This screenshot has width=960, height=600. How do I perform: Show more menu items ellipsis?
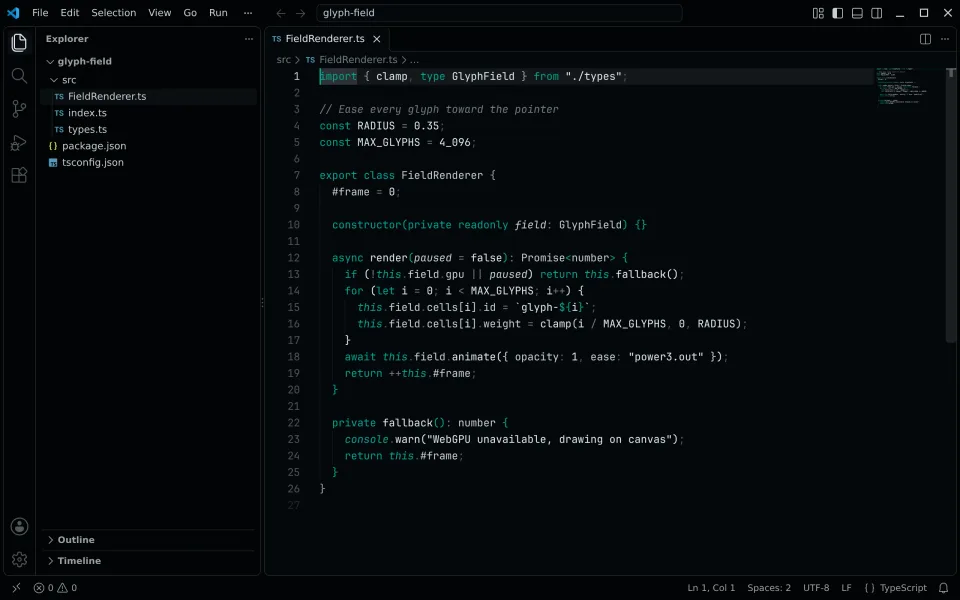(x=247, y=13)
